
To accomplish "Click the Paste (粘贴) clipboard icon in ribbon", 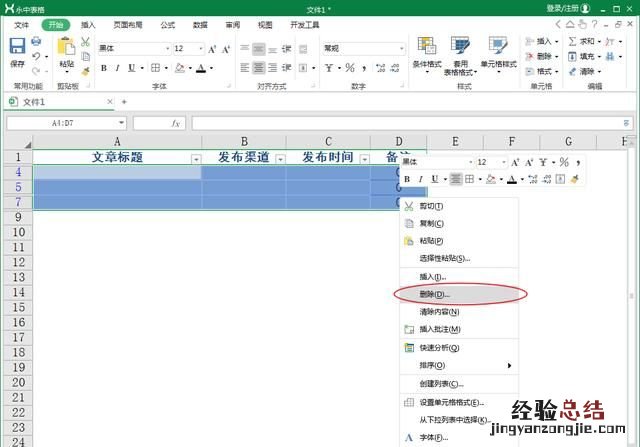I will (66, 50).
